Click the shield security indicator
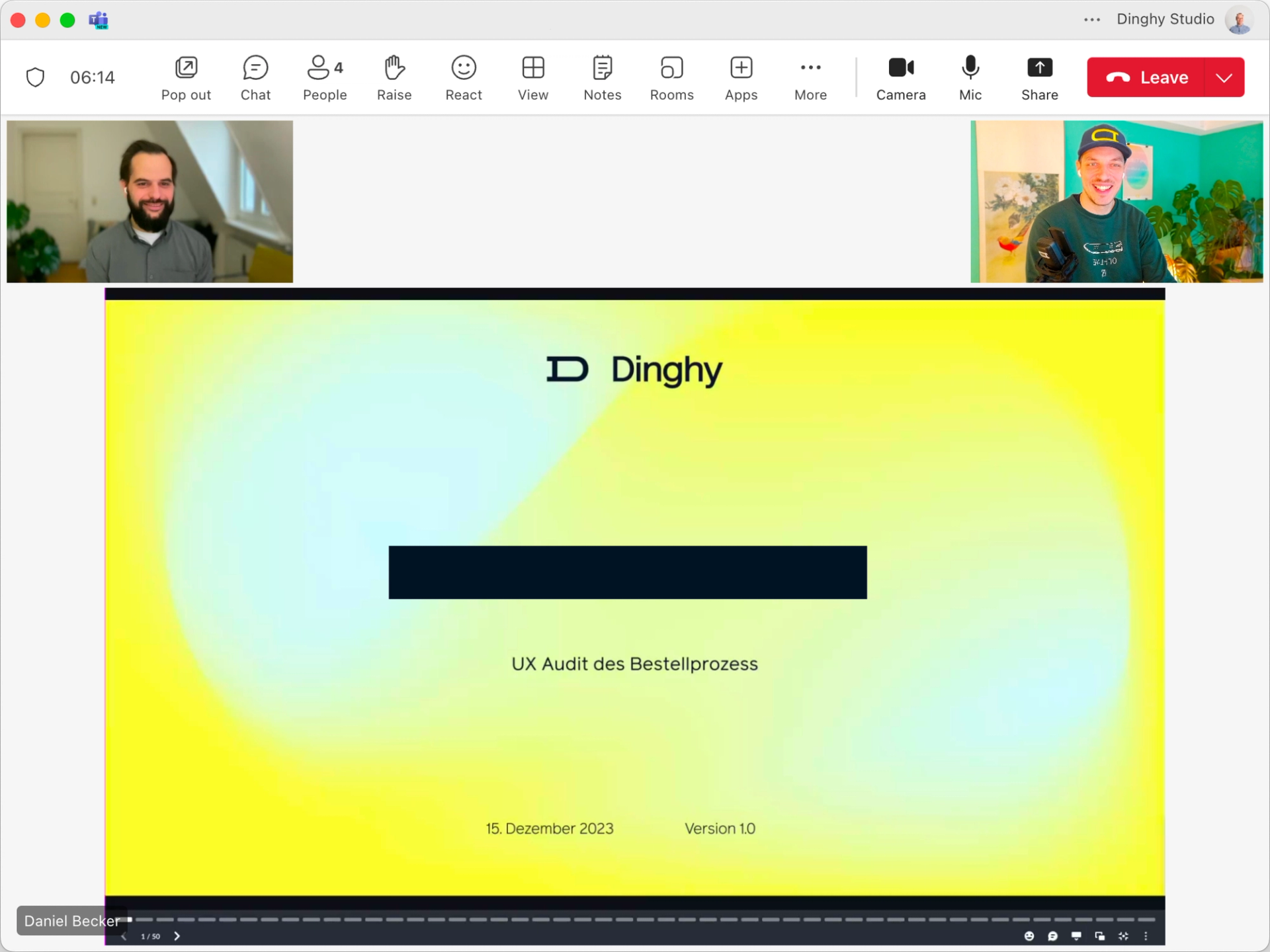Viewport: 1270px width, 952px height. tap(35, 77)
